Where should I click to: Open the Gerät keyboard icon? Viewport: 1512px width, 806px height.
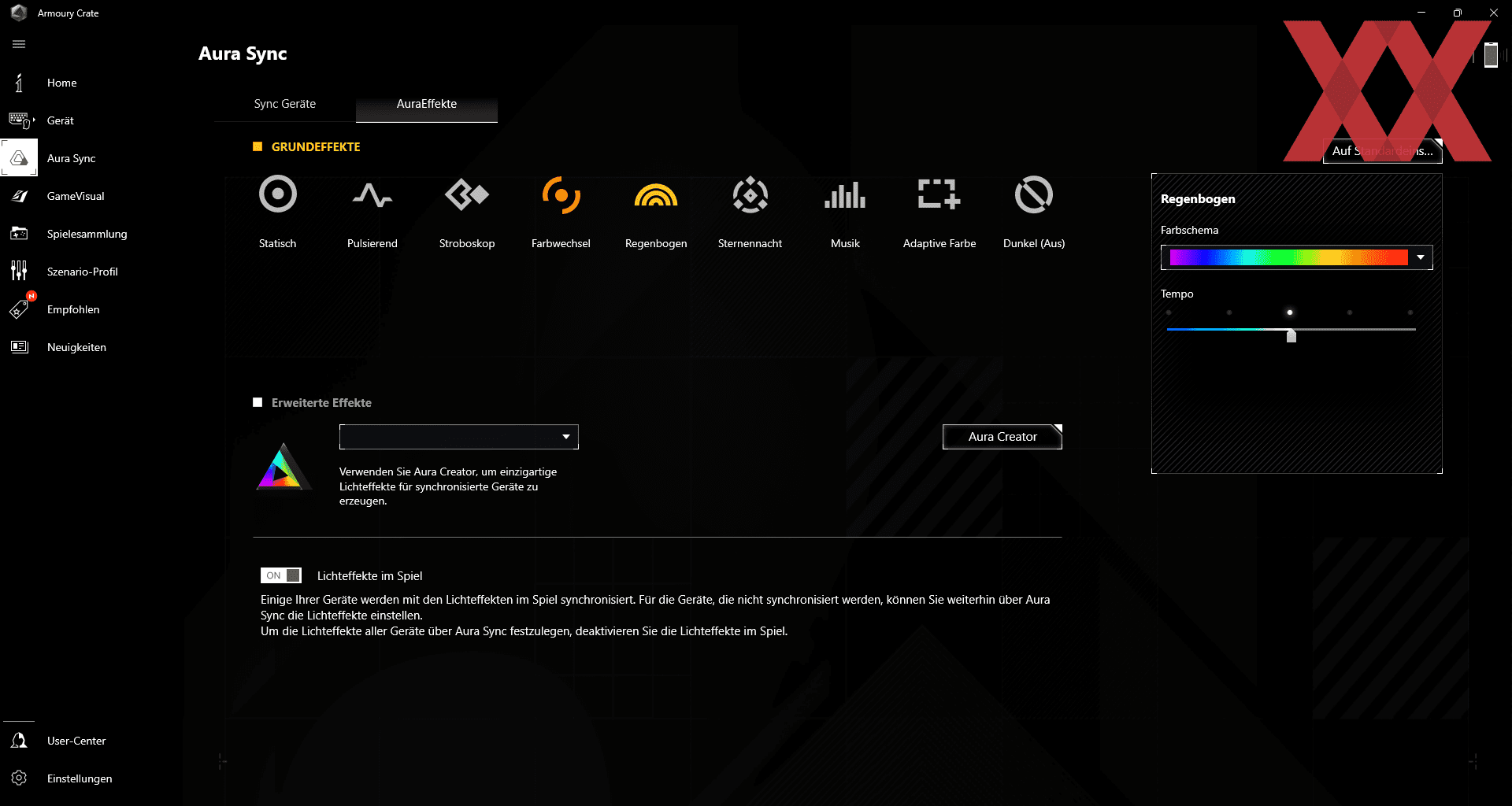[20, 120]
